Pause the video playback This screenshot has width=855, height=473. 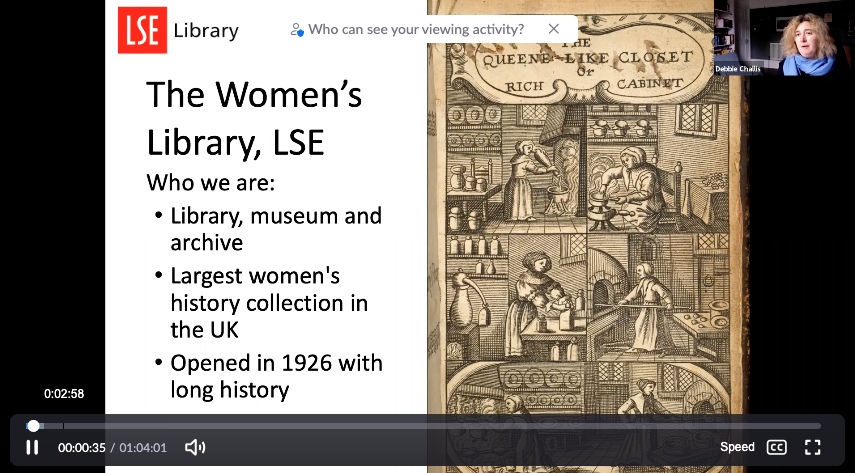(32, 447)
